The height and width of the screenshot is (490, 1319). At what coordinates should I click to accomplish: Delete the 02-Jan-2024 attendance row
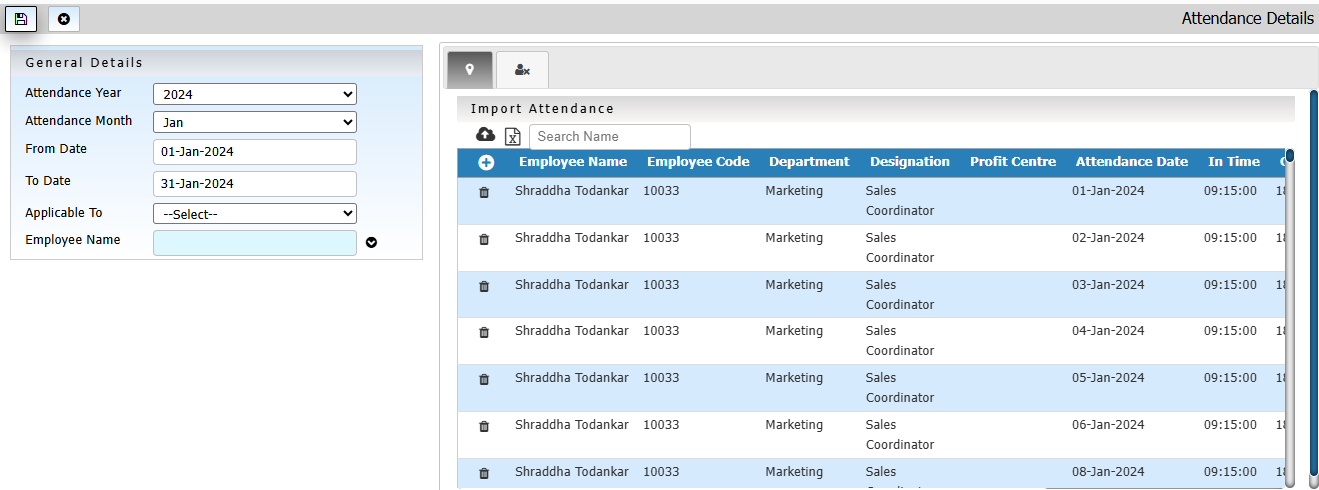coord(484,239)
